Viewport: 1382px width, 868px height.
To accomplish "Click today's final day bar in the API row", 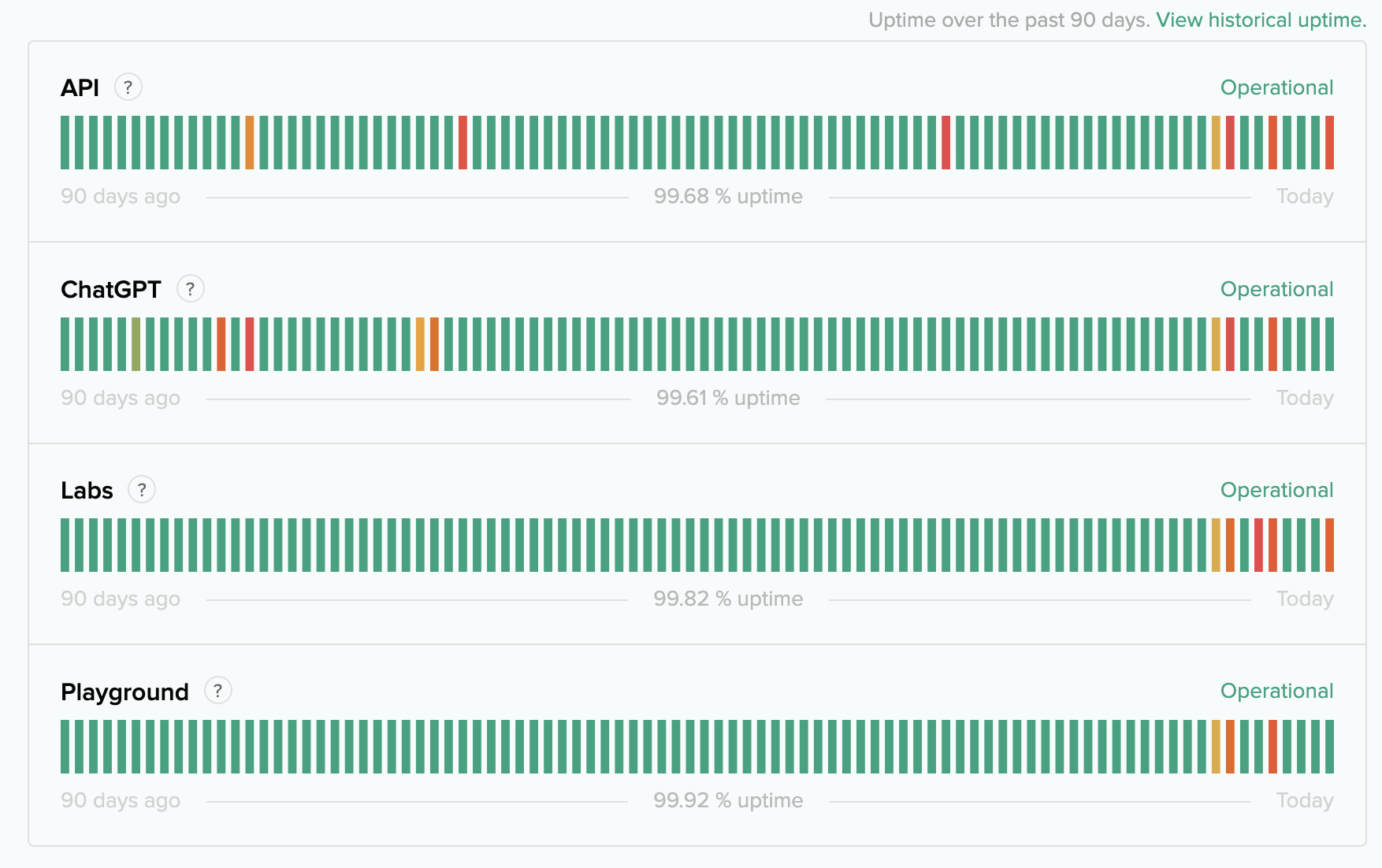I will pyautogui.click(x=1329, y=143).
